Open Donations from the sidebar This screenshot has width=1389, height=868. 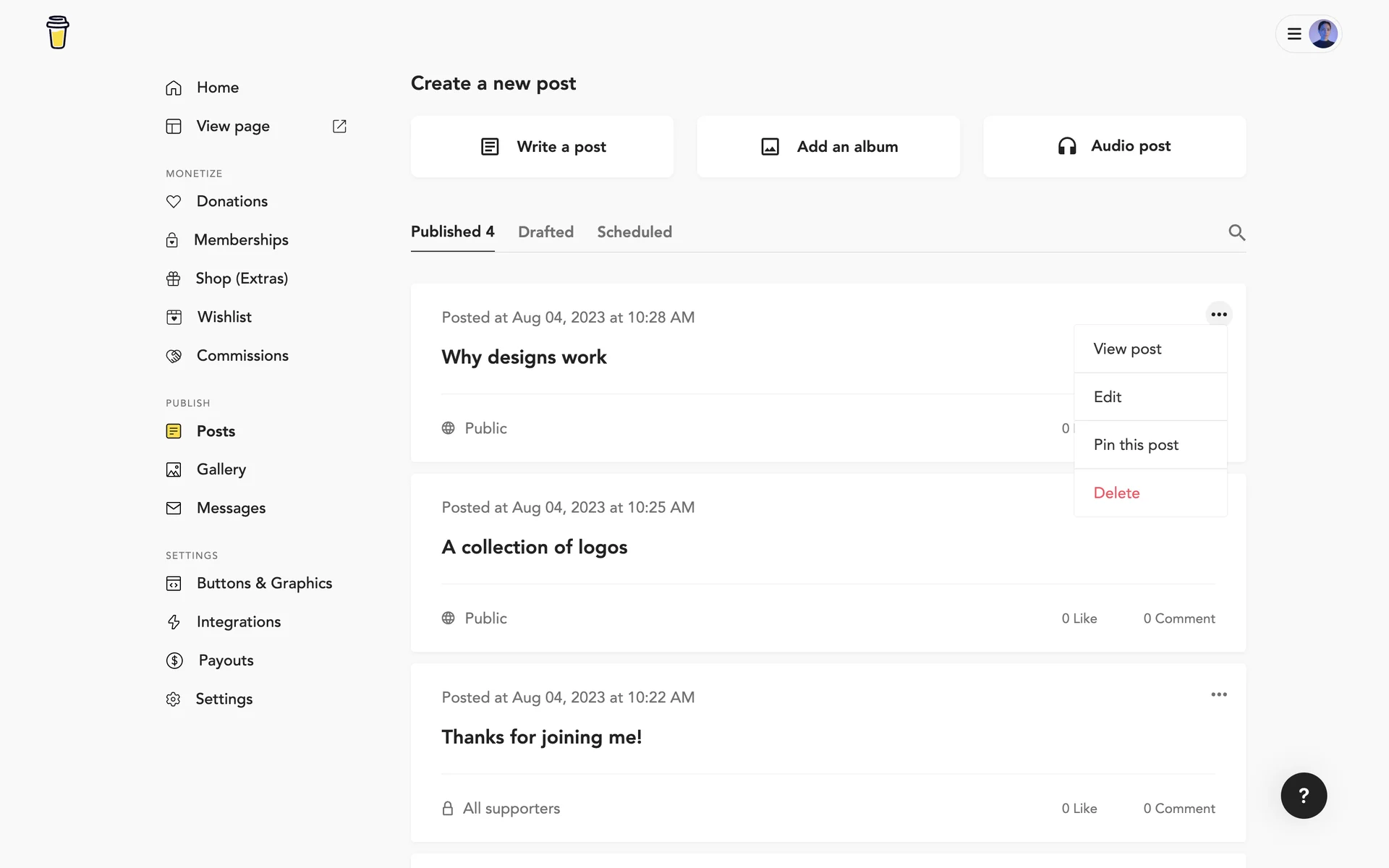[231, 201]
